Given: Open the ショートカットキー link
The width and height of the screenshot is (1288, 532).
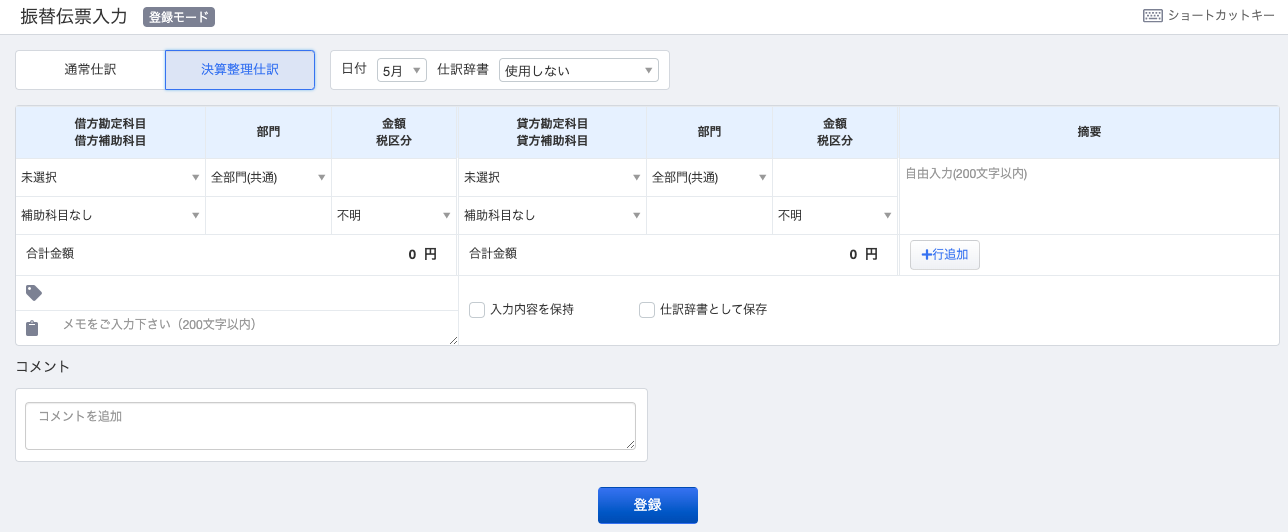Looking at the screenshot, I should tap(1221, 16).
